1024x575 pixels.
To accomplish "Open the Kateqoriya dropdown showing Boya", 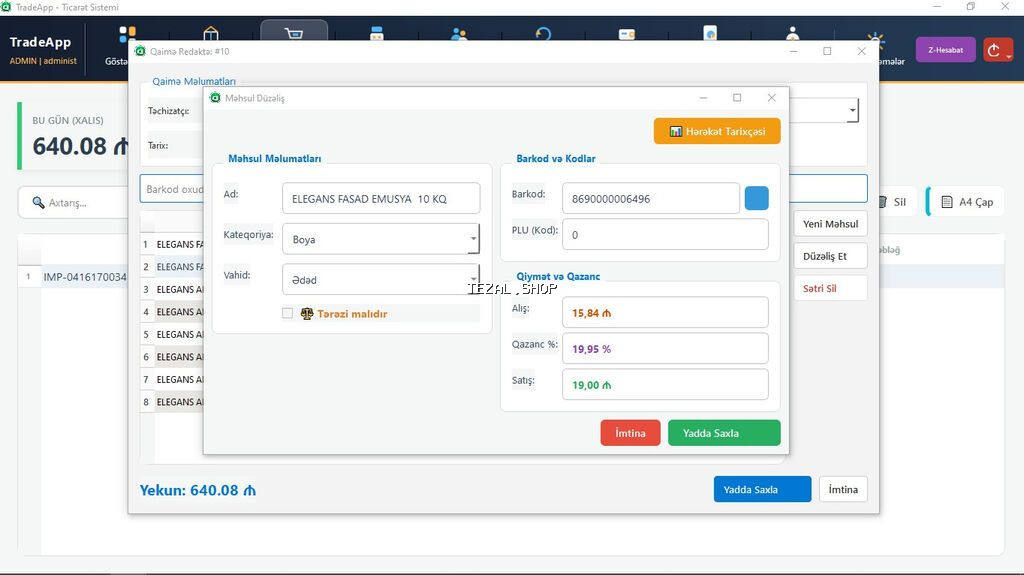I will click(x=381, y=239).
